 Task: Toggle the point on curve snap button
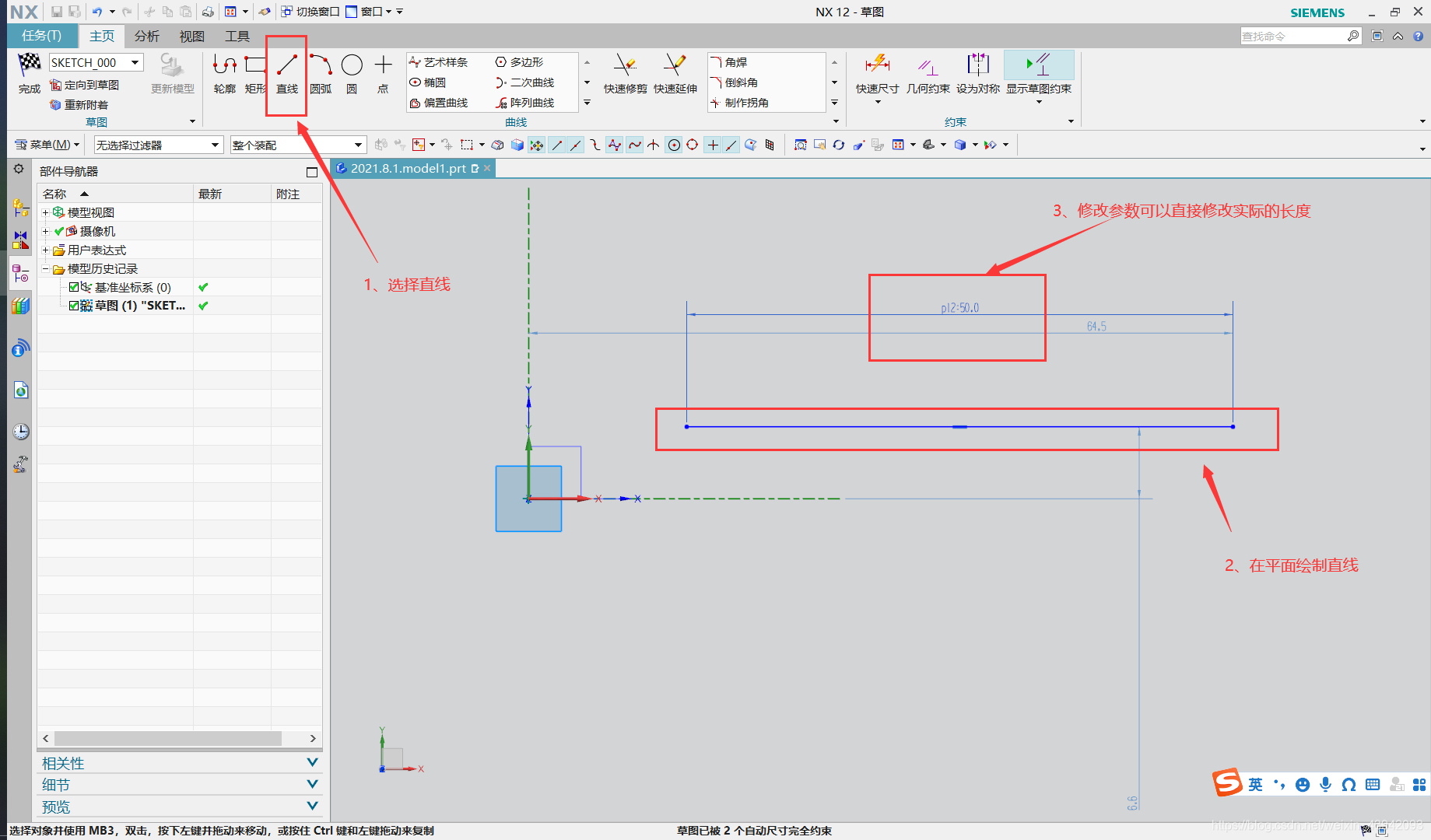[x=731, y=145]
